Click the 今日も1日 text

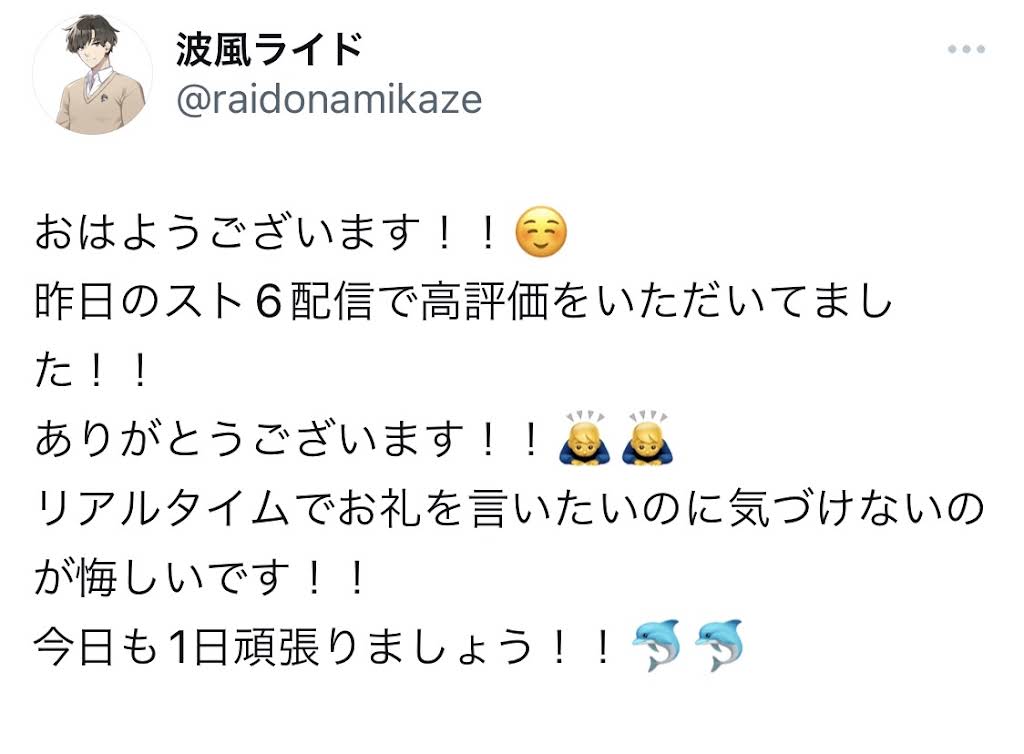tap(131, 646)
